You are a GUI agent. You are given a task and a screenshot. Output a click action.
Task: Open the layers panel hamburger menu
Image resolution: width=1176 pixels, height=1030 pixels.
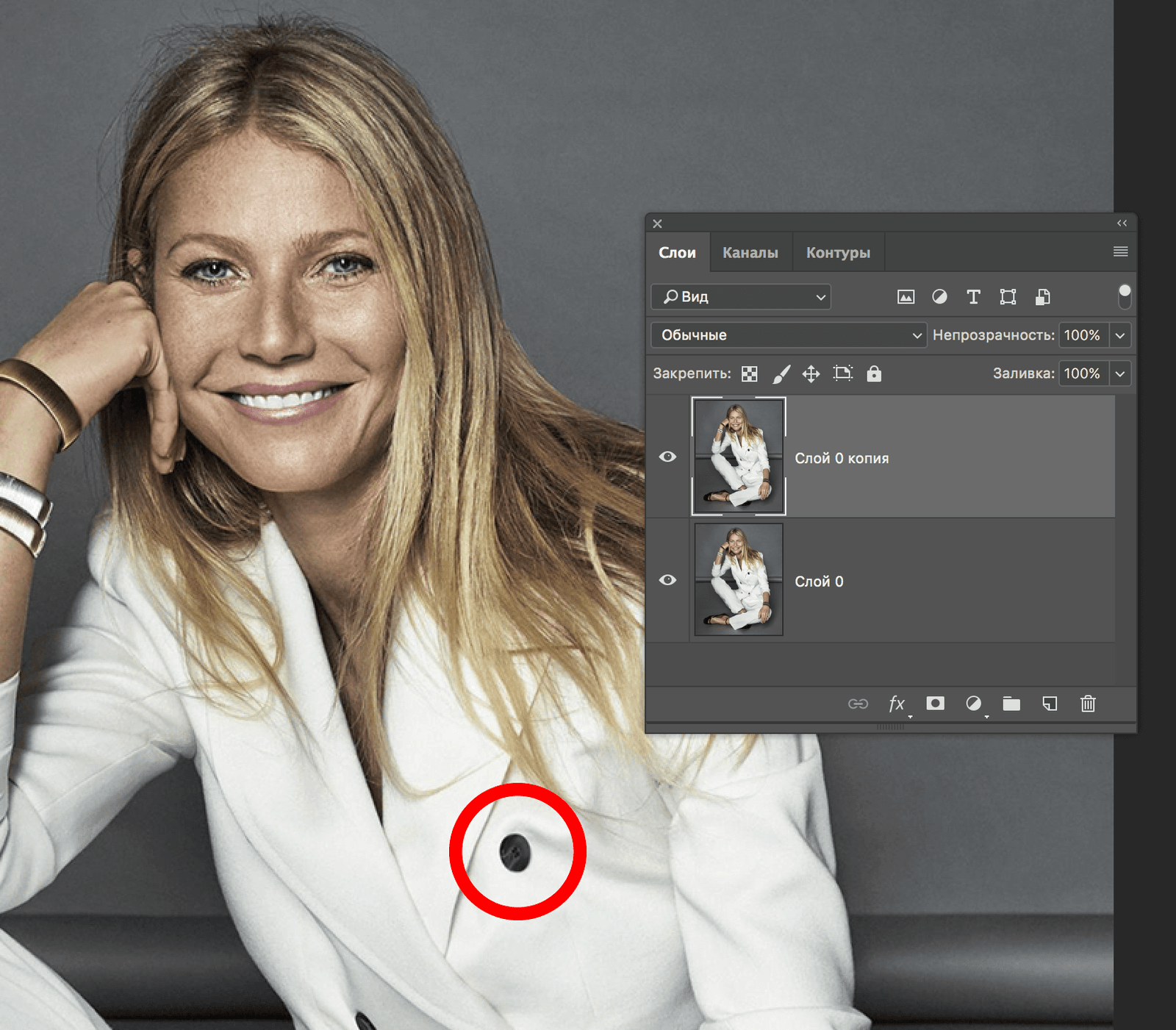coord(1120,251)
